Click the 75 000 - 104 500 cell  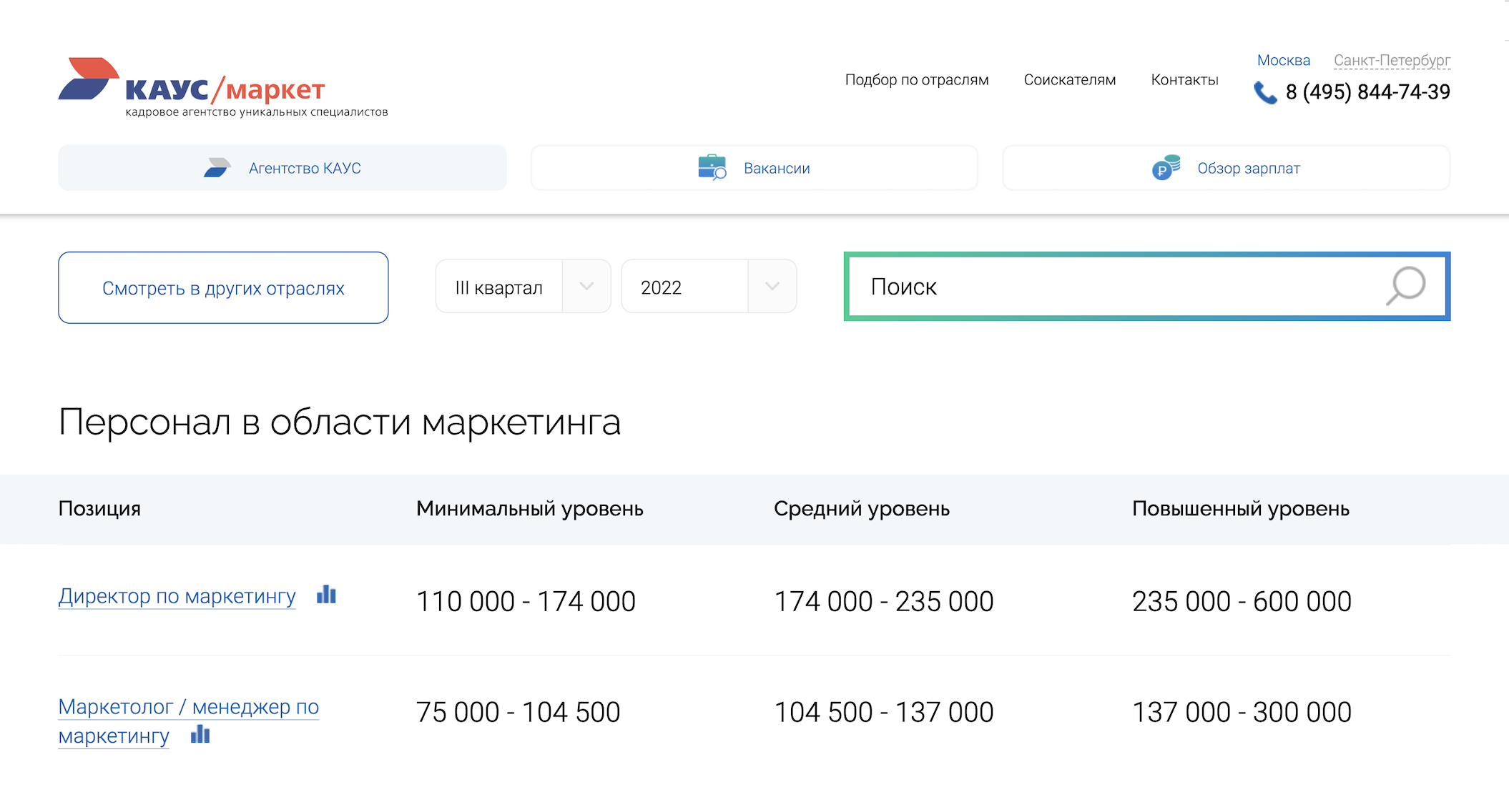pyautogui.click(x=518, y=712)
